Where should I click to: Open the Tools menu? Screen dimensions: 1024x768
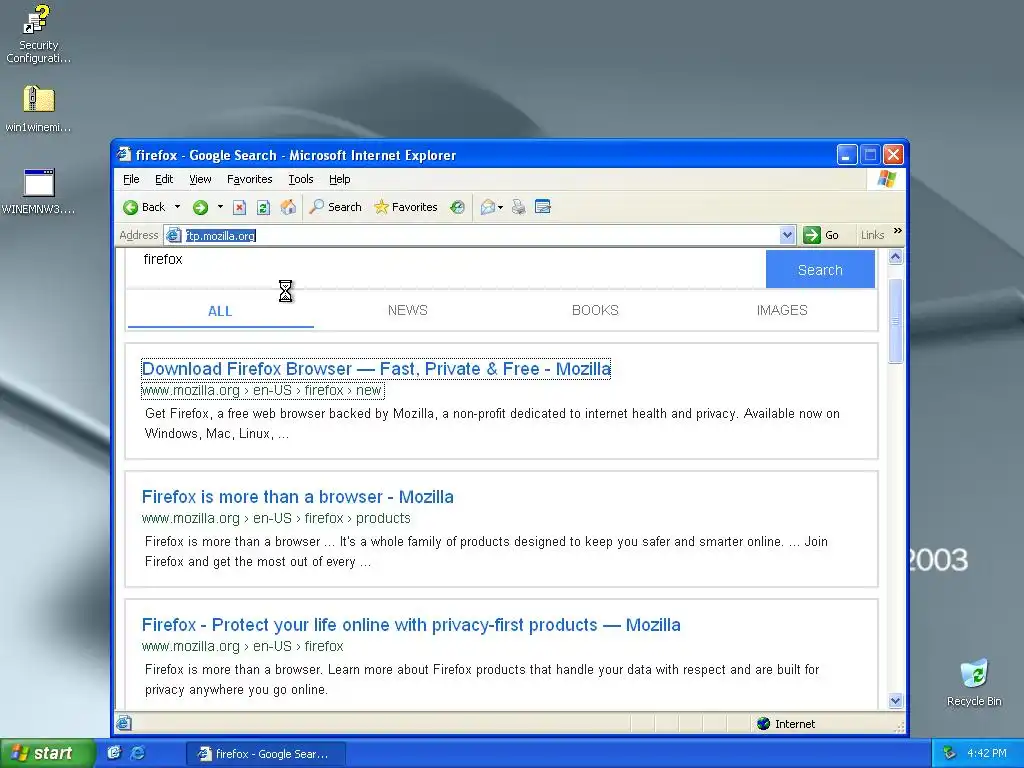click(x=300, y=179)
